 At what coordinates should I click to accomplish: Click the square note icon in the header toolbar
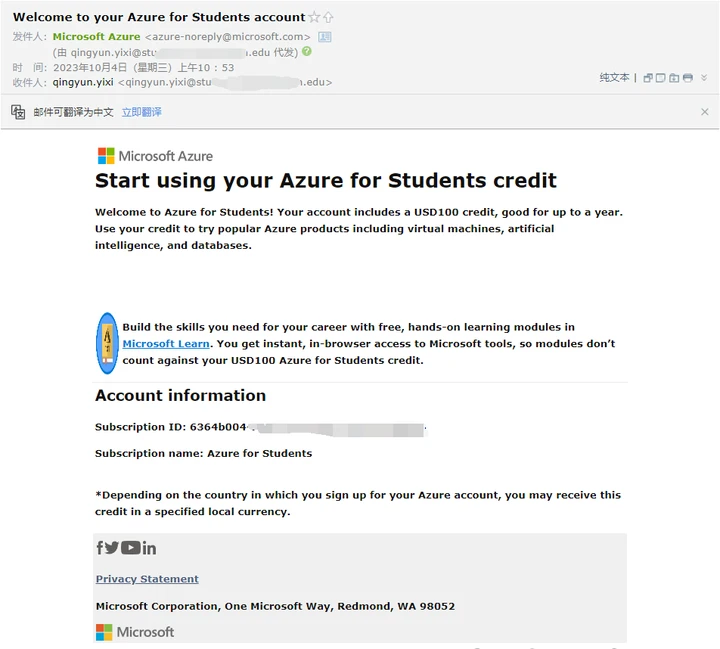pyautogui.click(x=660, y=78)
